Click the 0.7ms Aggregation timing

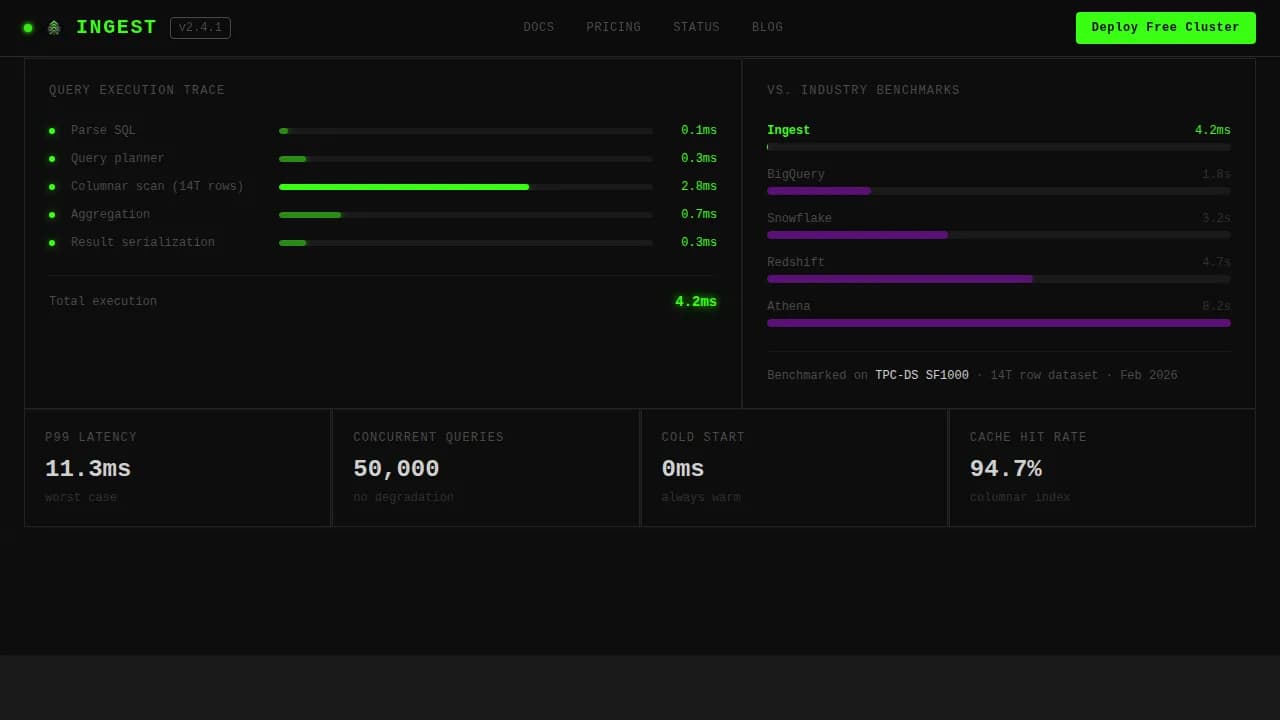(699, 215)
